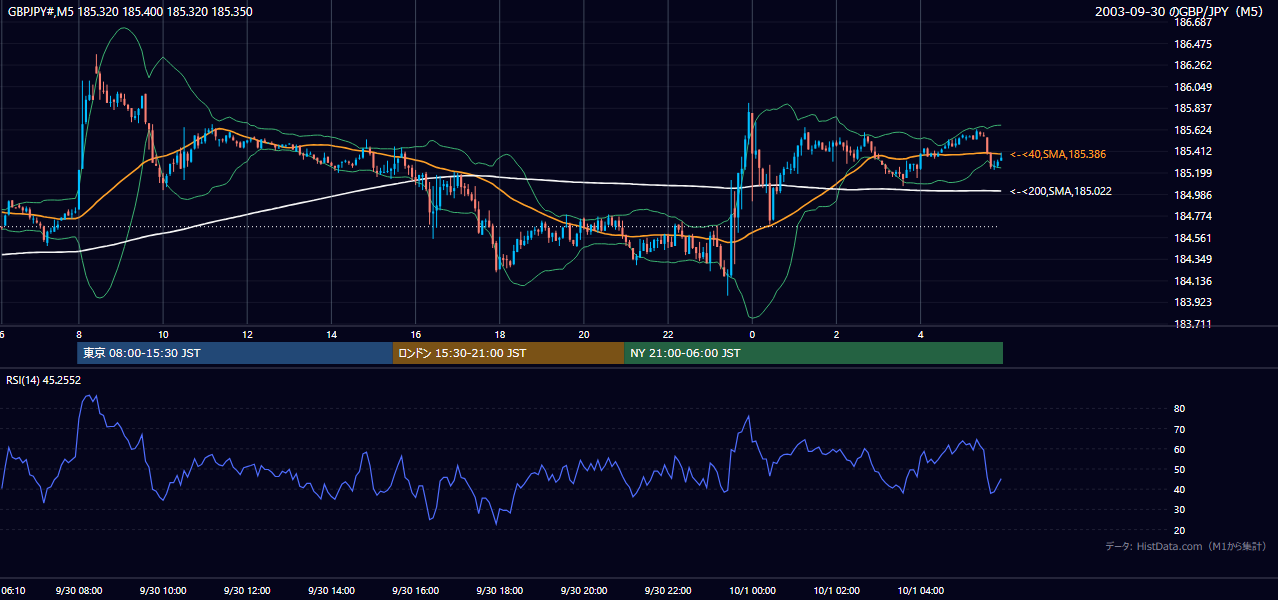This screenshot has width=1278, height=600.
Task: Click price axis value 185.199
Action: point(1195,173)
